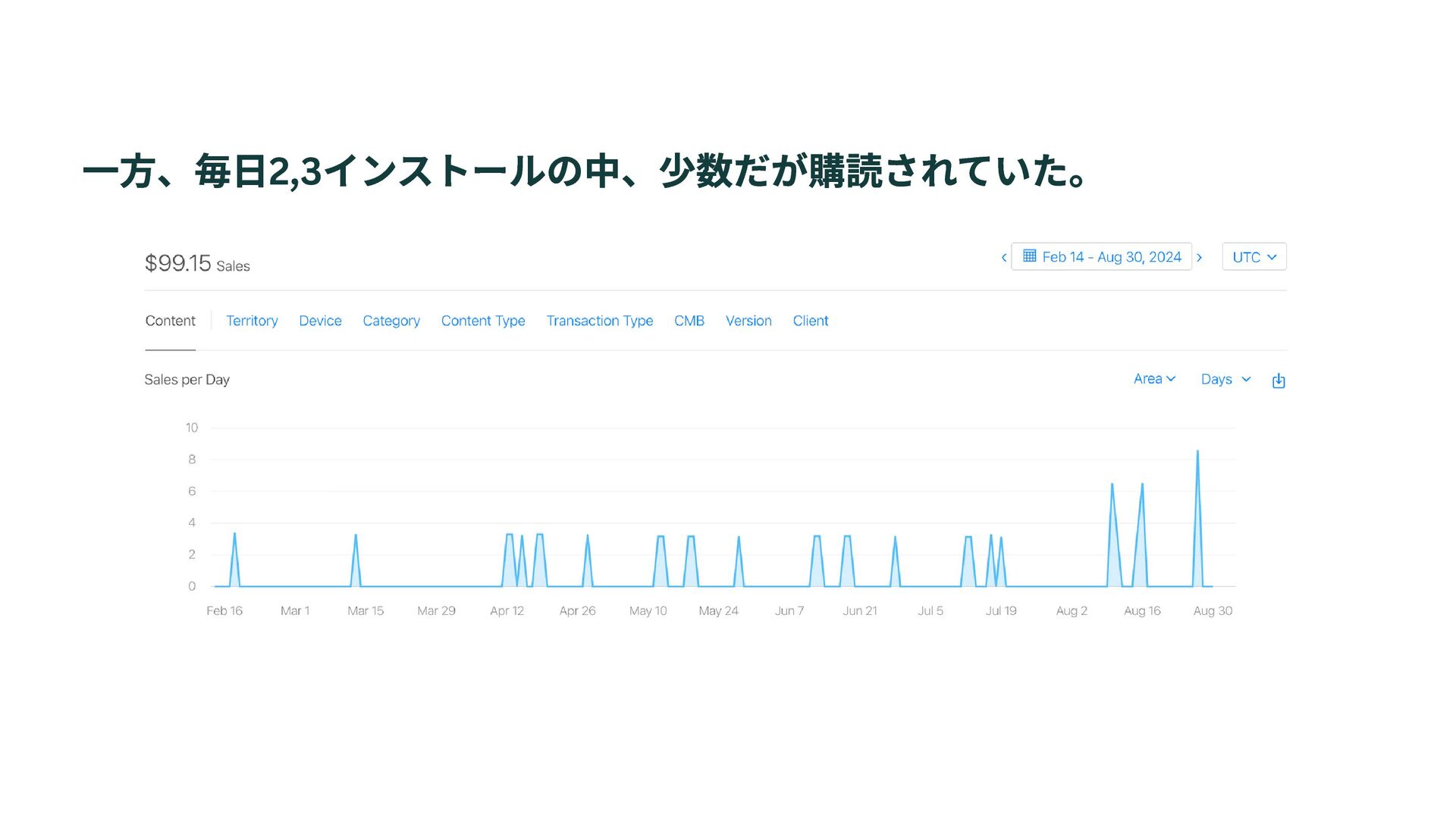Open the Area chart type dropdown
The image size is (1456, 819).
point(1153,379)
